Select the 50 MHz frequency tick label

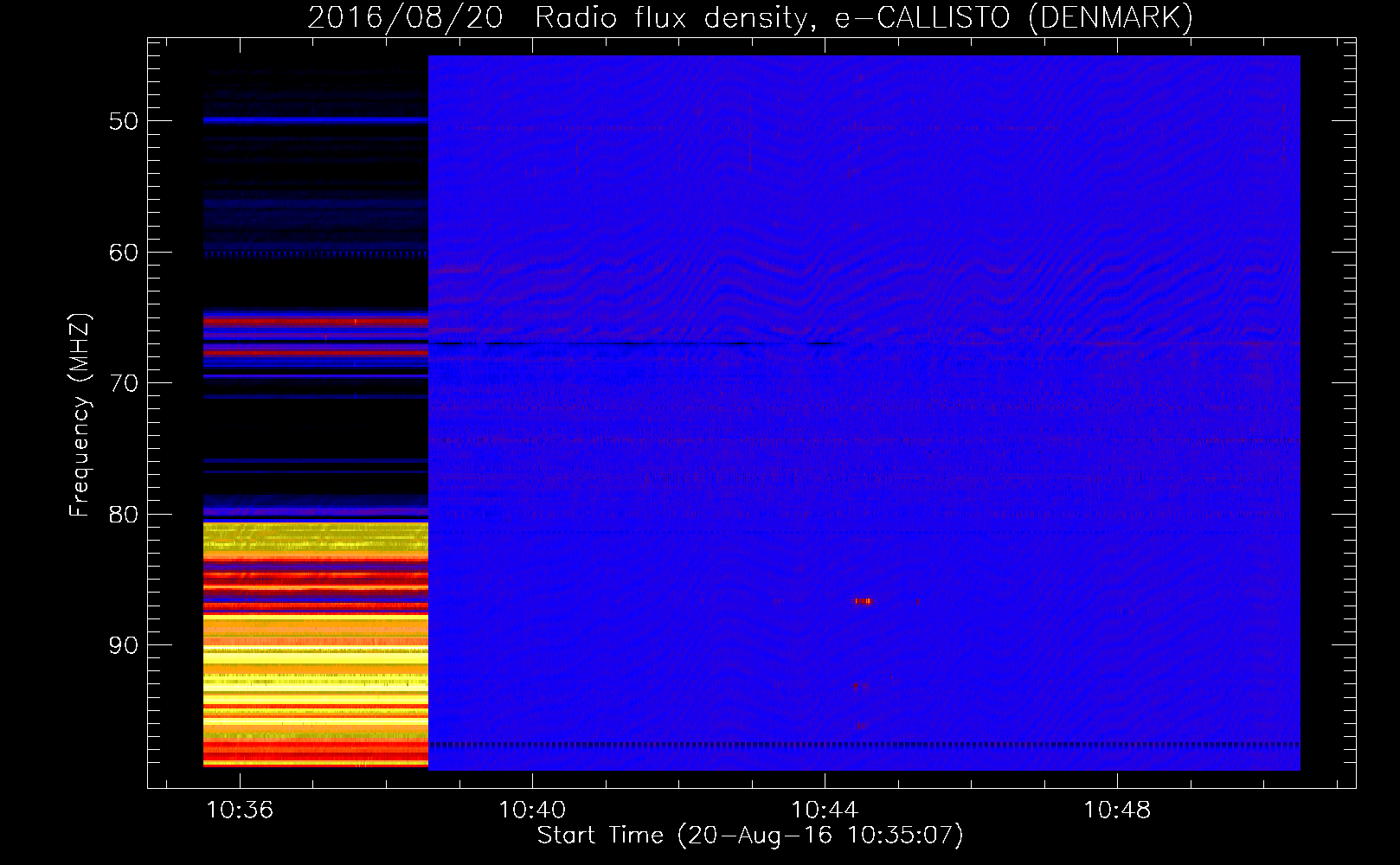(x=123, y=121)
